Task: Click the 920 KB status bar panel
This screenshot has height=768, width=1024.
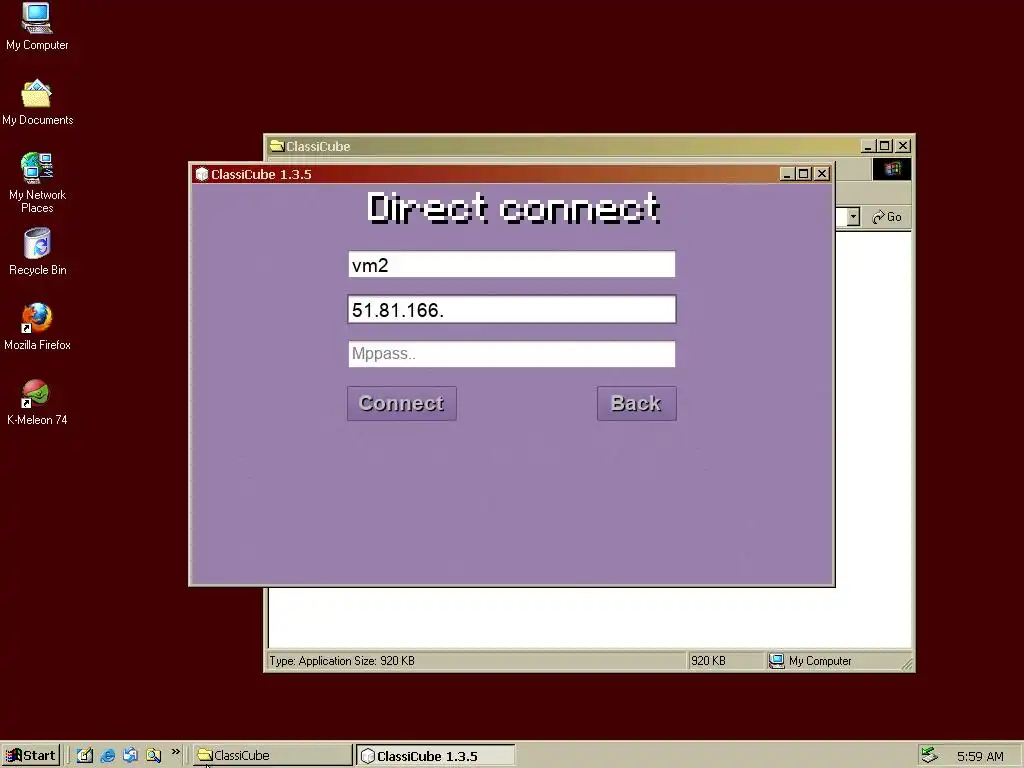Action: [725, 661]
